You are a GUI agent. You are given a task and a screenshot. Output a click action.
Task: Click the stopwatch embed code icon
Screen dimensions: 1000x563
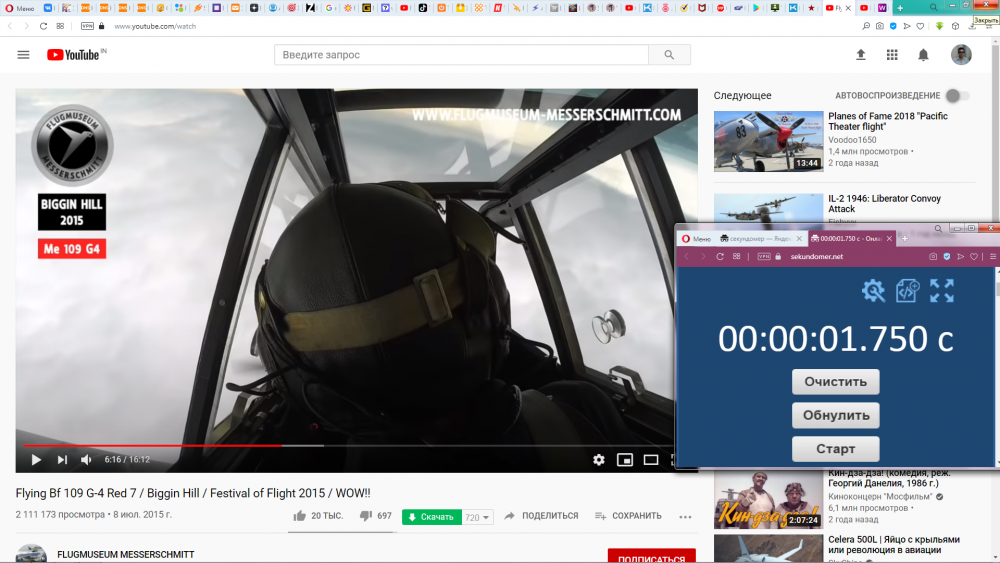point(907,291)
